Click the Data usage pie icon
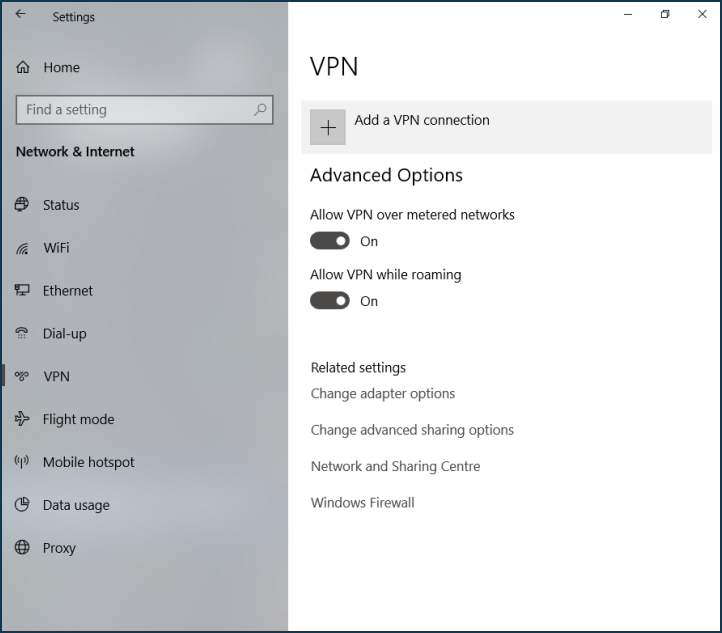The height and width of the screenshot is (633, 722). point(22,506)
